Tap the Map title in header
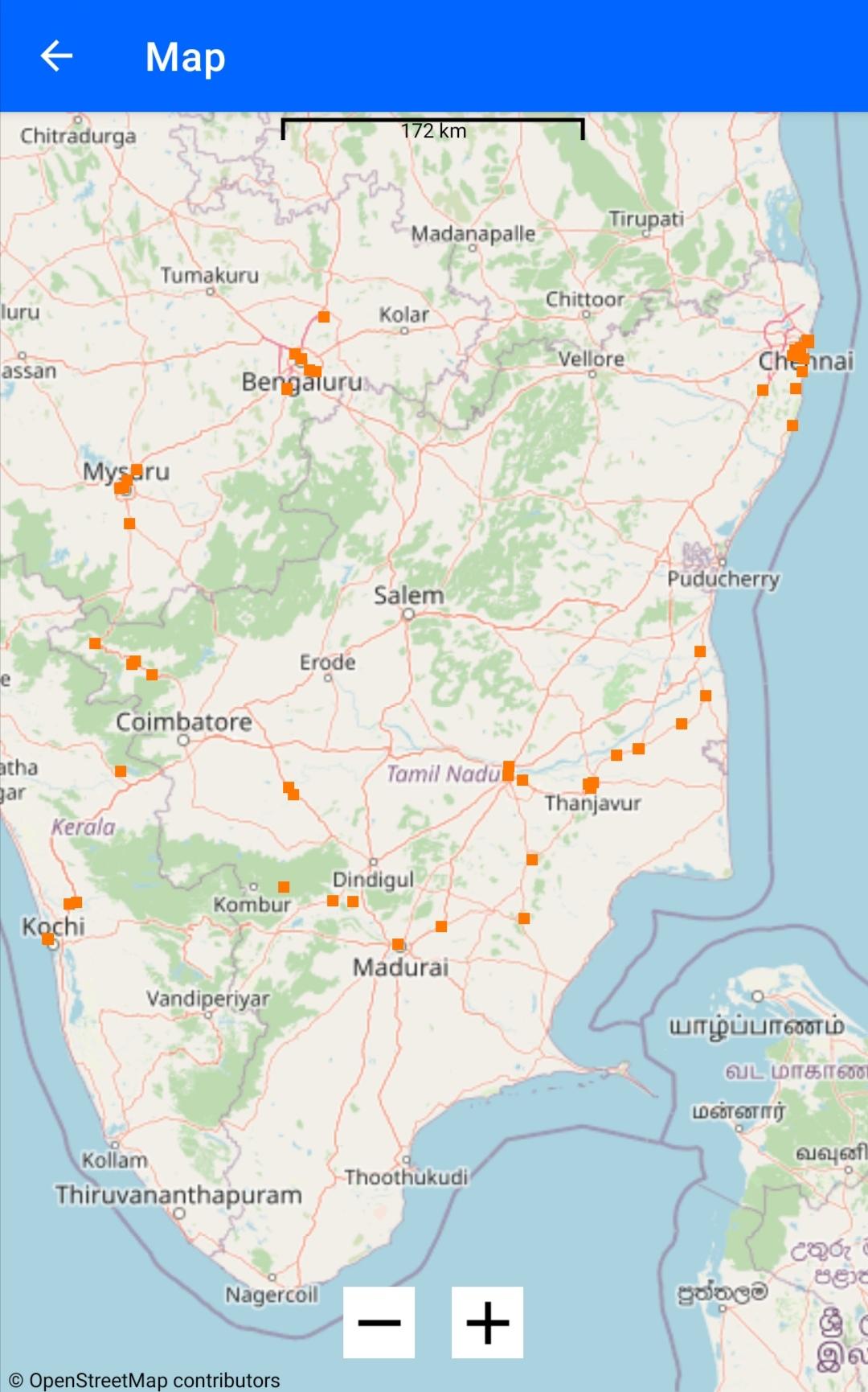Screen dimensions: 868x1392 tap(185, 57)
